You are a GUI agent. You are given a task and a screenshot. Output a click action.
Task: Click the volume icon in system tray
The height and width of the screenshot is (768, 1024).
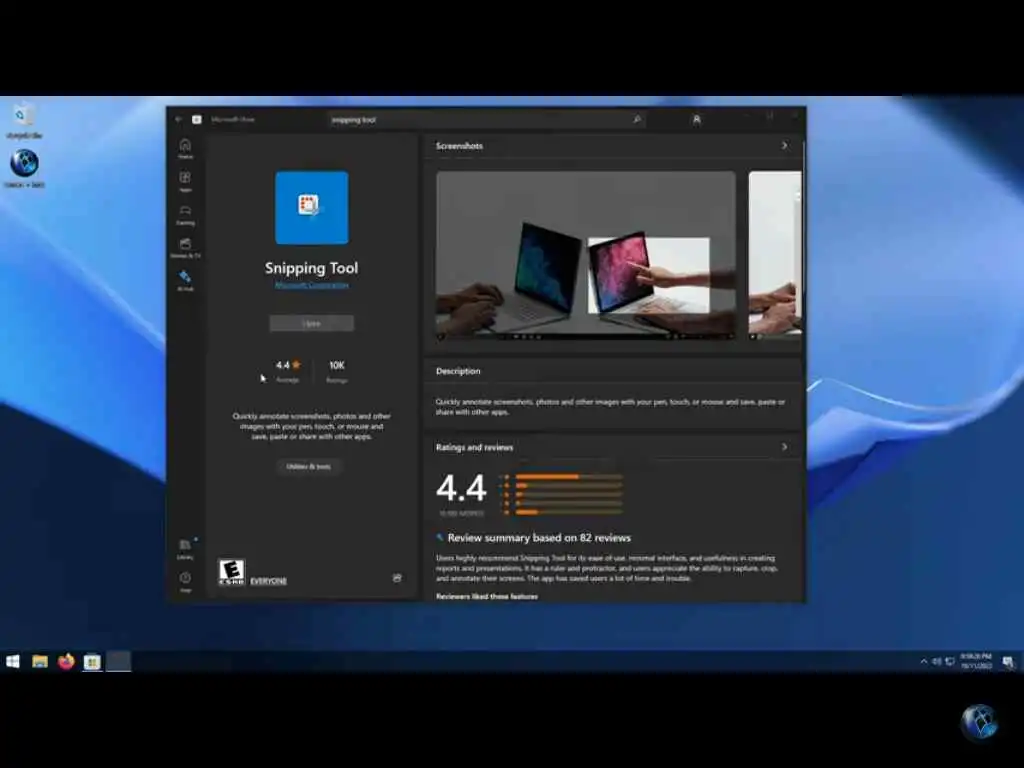pyautogui.click(x=936, y=662)
